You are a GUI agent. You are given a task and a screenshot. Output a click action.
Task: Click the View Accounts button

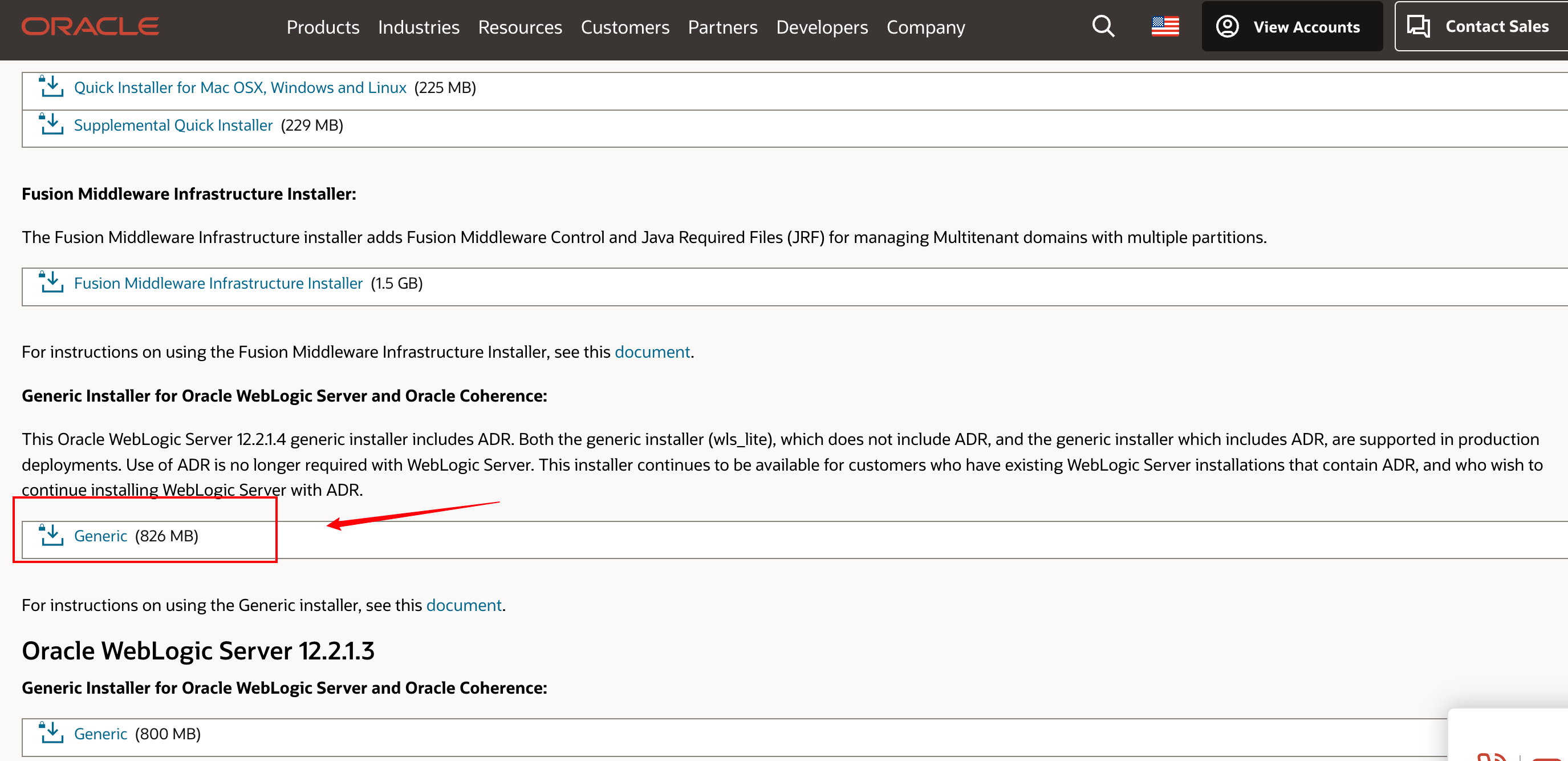[x=1291, y=26]
